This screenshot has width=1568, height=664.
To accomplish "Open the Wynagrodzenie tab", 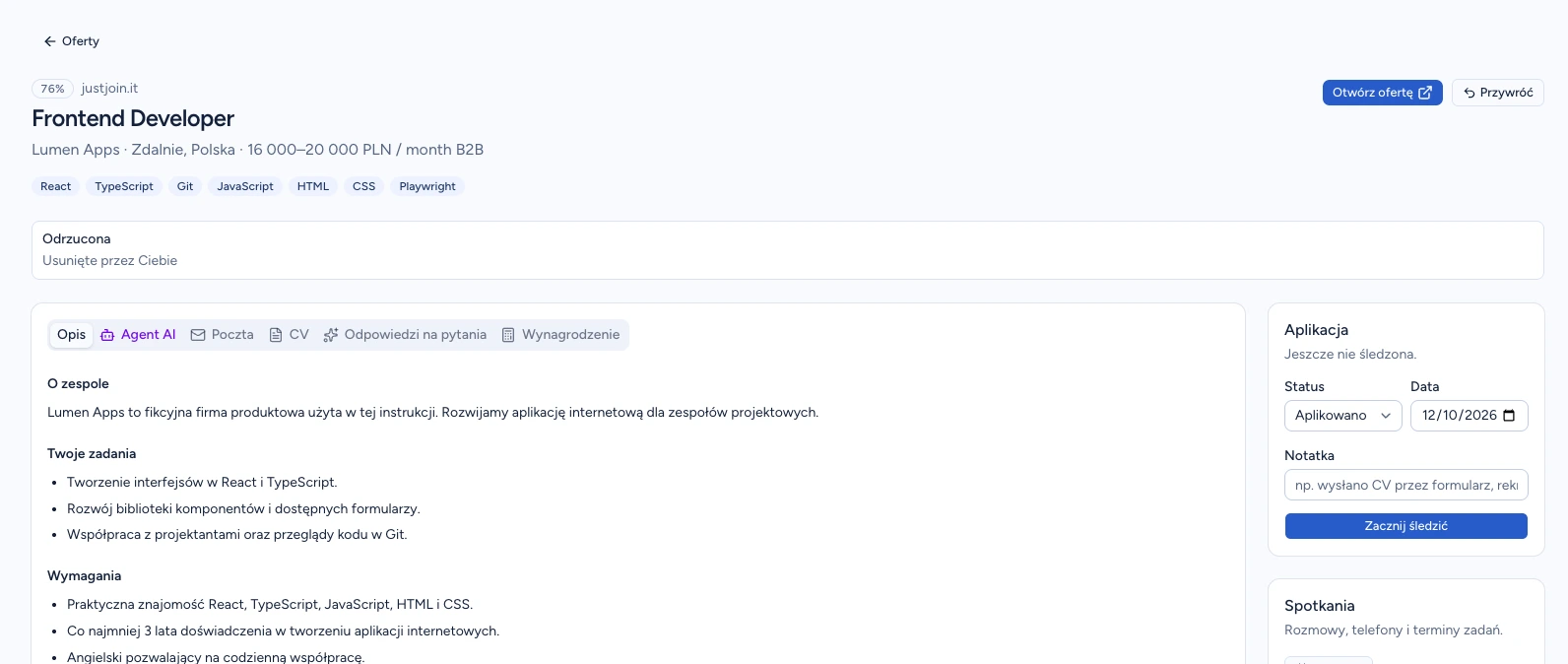I will 561,335.
